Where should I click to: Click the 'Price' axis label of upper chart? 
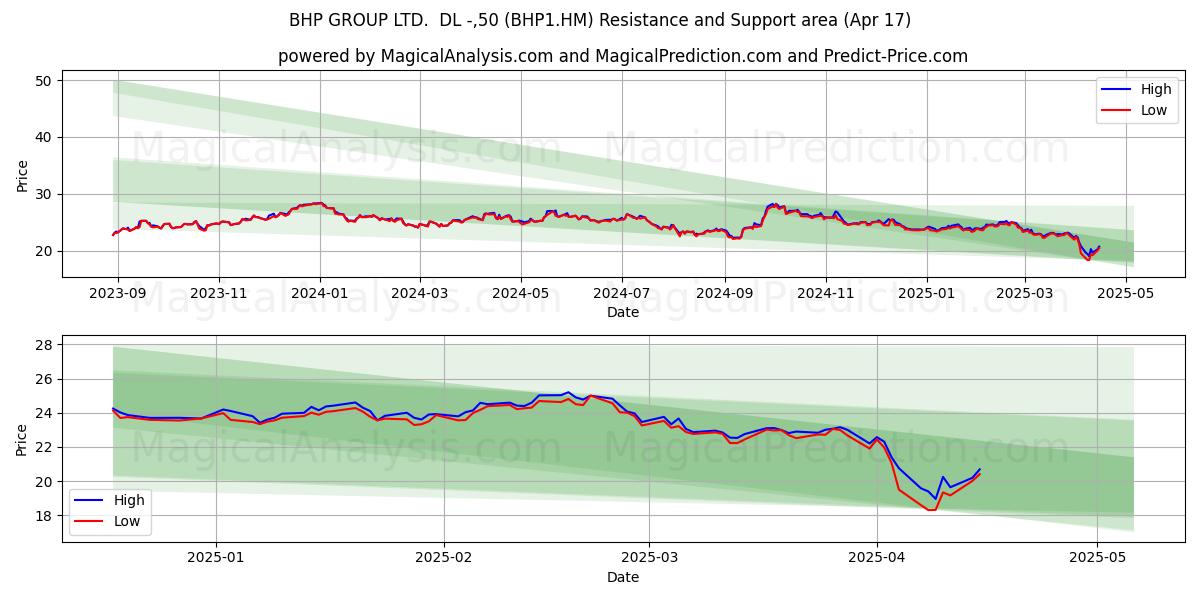(22, 174)
